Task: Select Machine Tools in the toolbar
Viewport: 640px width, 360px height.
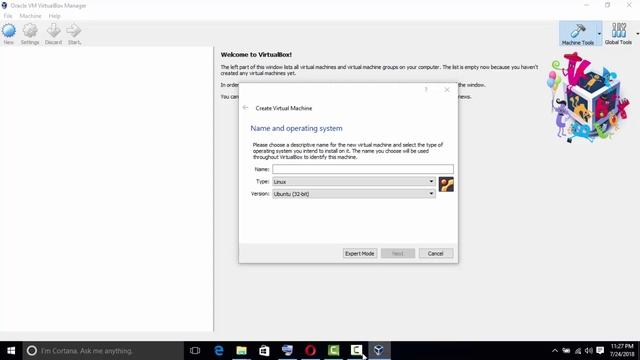Action: click(x=578, y=33)
